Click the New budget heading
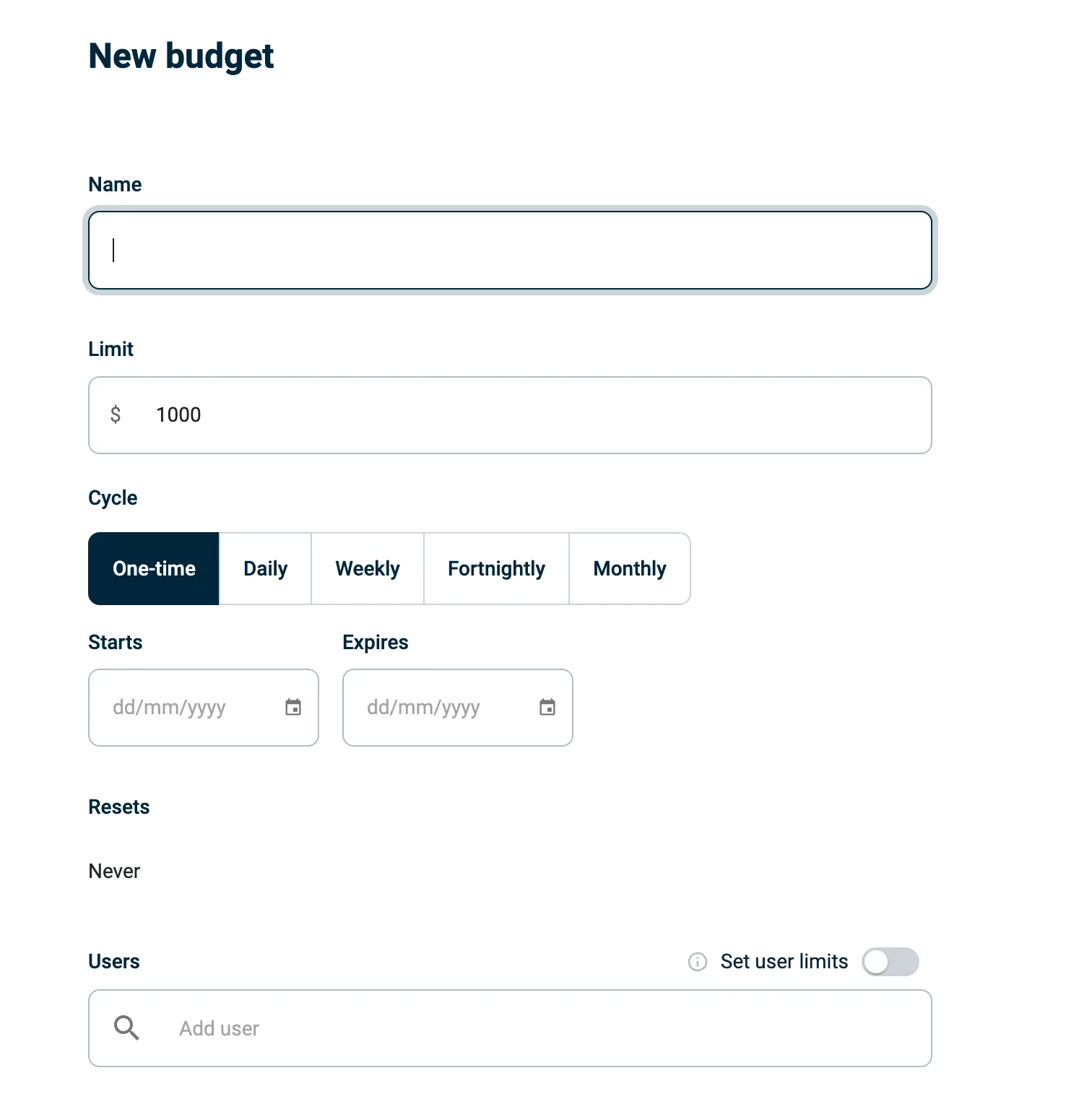 (x=181, y=56)
